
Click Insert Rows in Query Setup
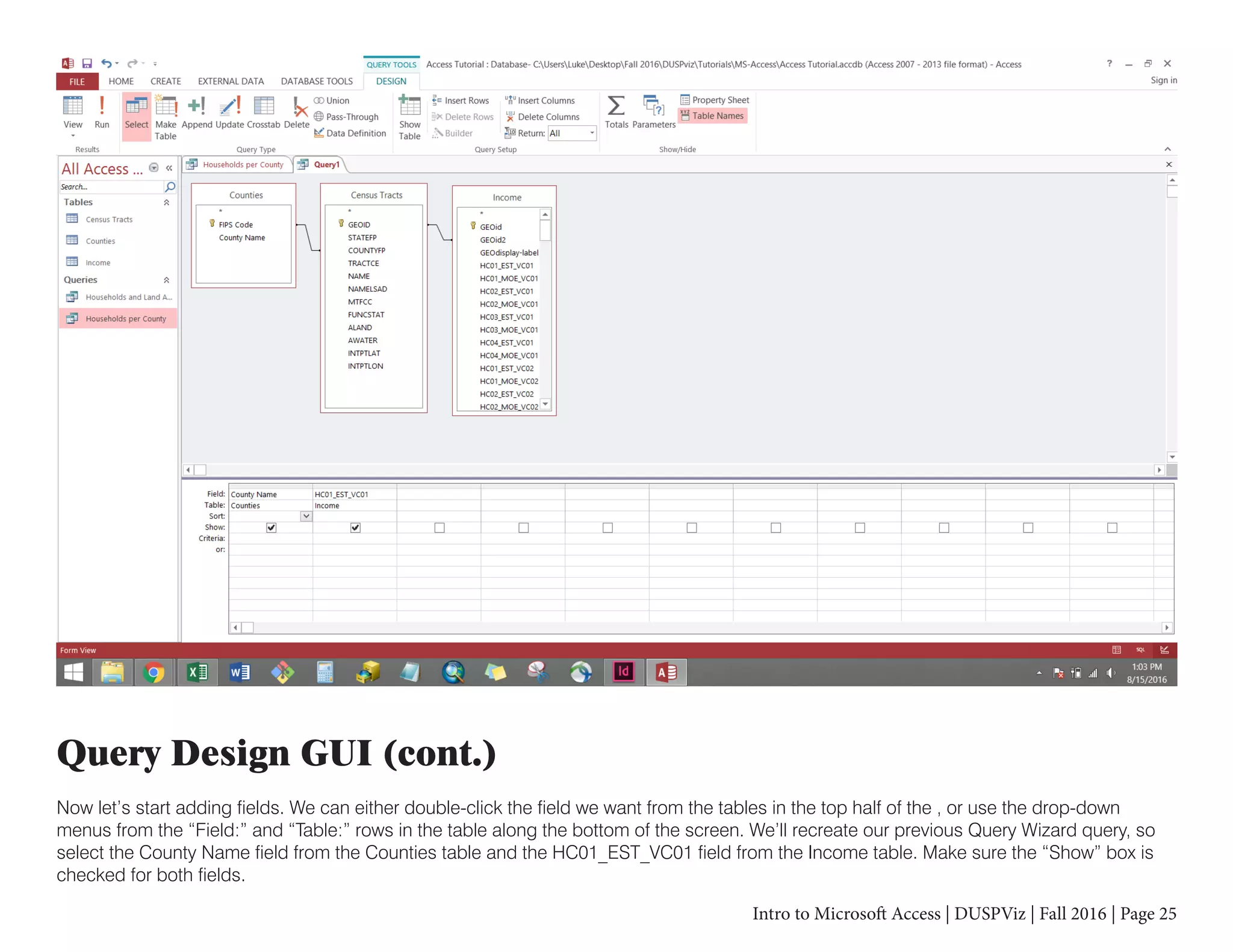(x=461, y=100)
